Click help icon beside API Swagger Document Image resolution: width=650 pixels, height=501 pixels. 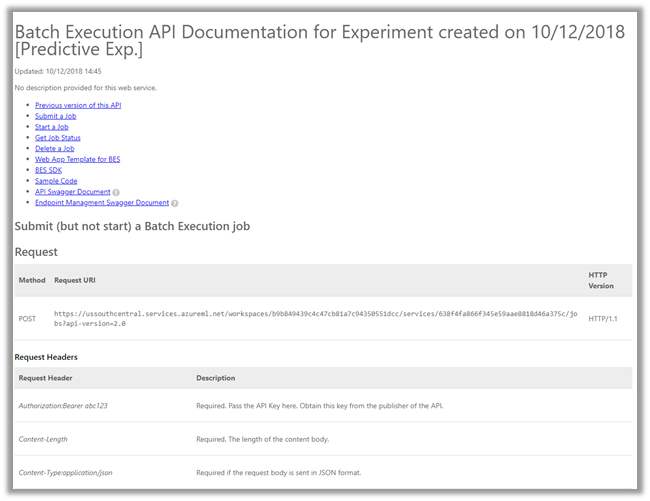point(116,192)
